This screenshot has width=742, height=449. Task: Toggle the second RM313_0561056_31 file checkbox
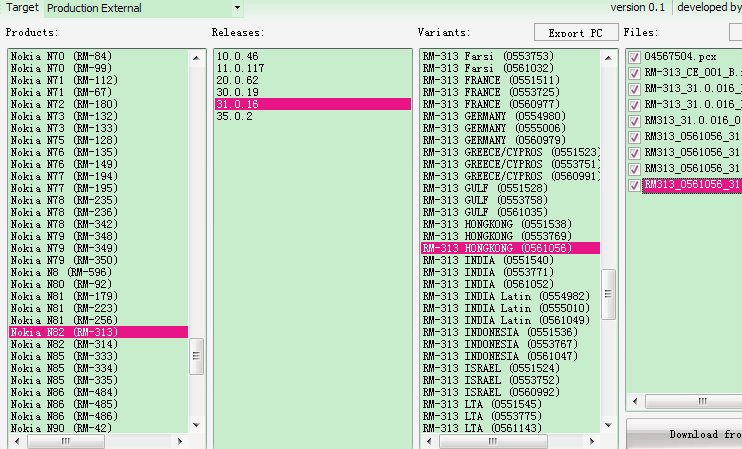(634, 153)
